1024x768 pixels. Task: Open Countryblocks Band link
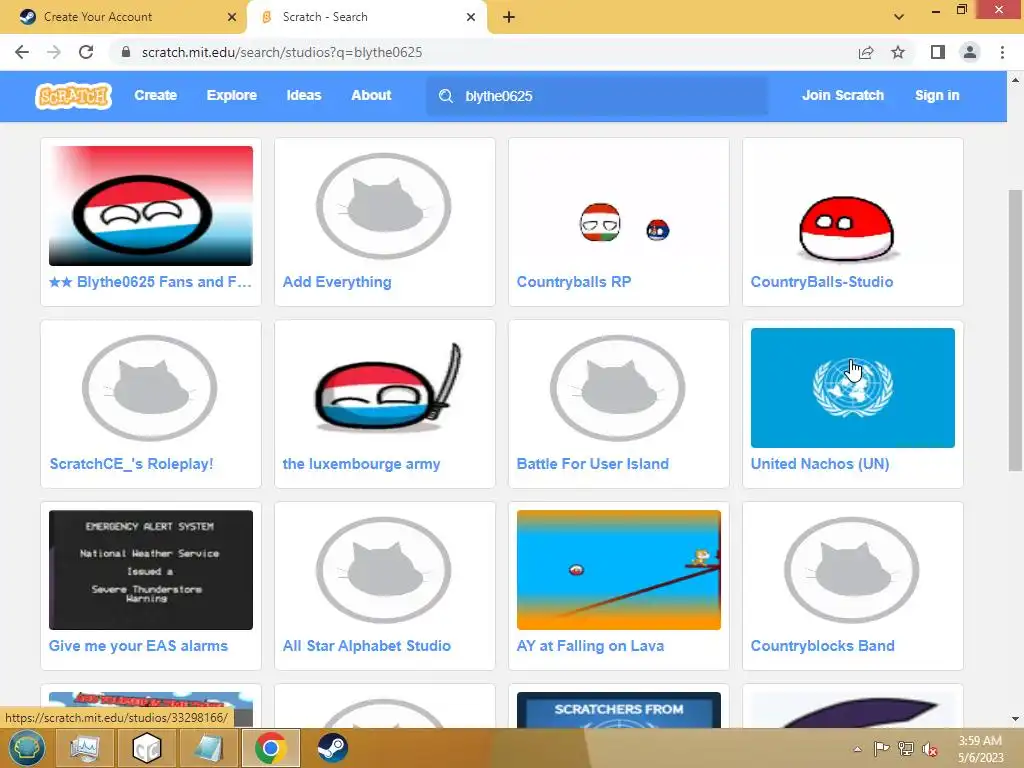click(x=822, y=646)
